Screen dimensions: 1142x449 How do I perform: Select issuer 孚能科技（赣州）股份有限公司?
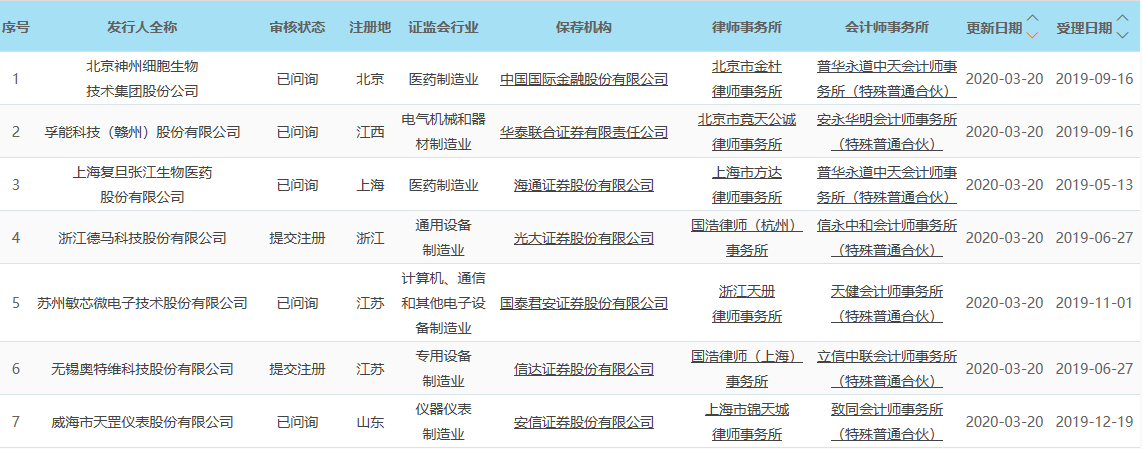(x=142, y=132)
